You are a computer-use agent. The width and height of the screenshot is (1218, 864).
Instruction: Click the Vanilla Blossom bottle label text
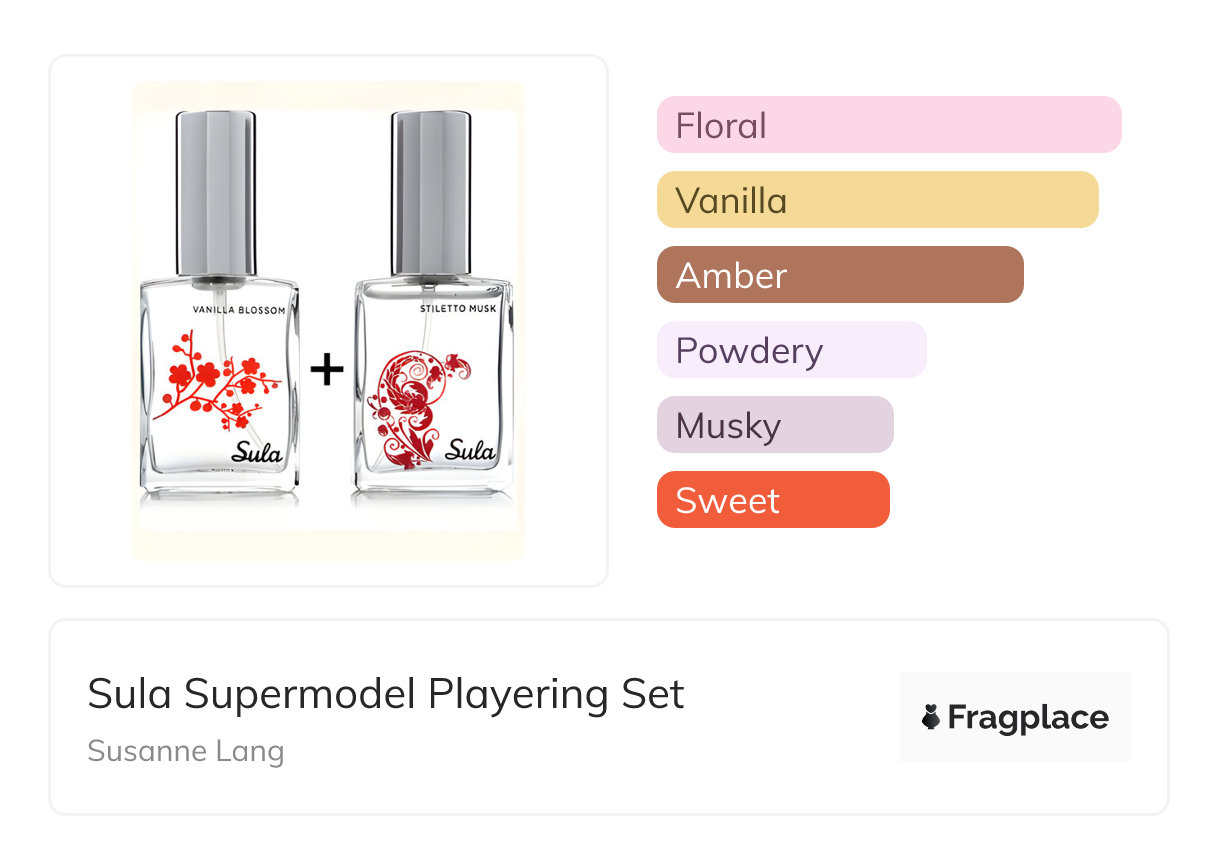coord(239,311)
